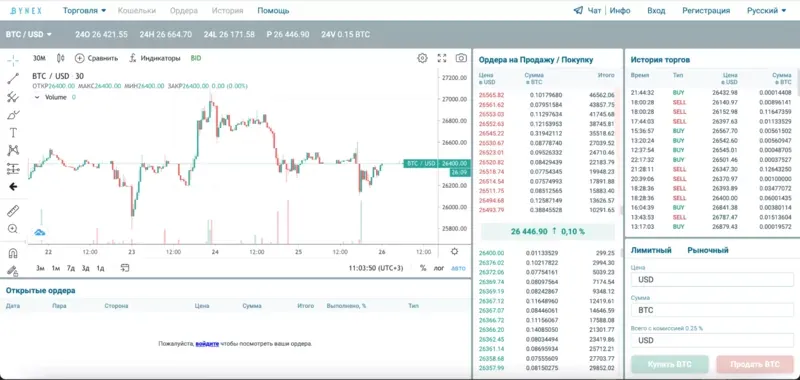Click the back arrow icon in chart sidebar
This screenshot has width=800, height=380.
pyautogui.click(x=13, y=187)
